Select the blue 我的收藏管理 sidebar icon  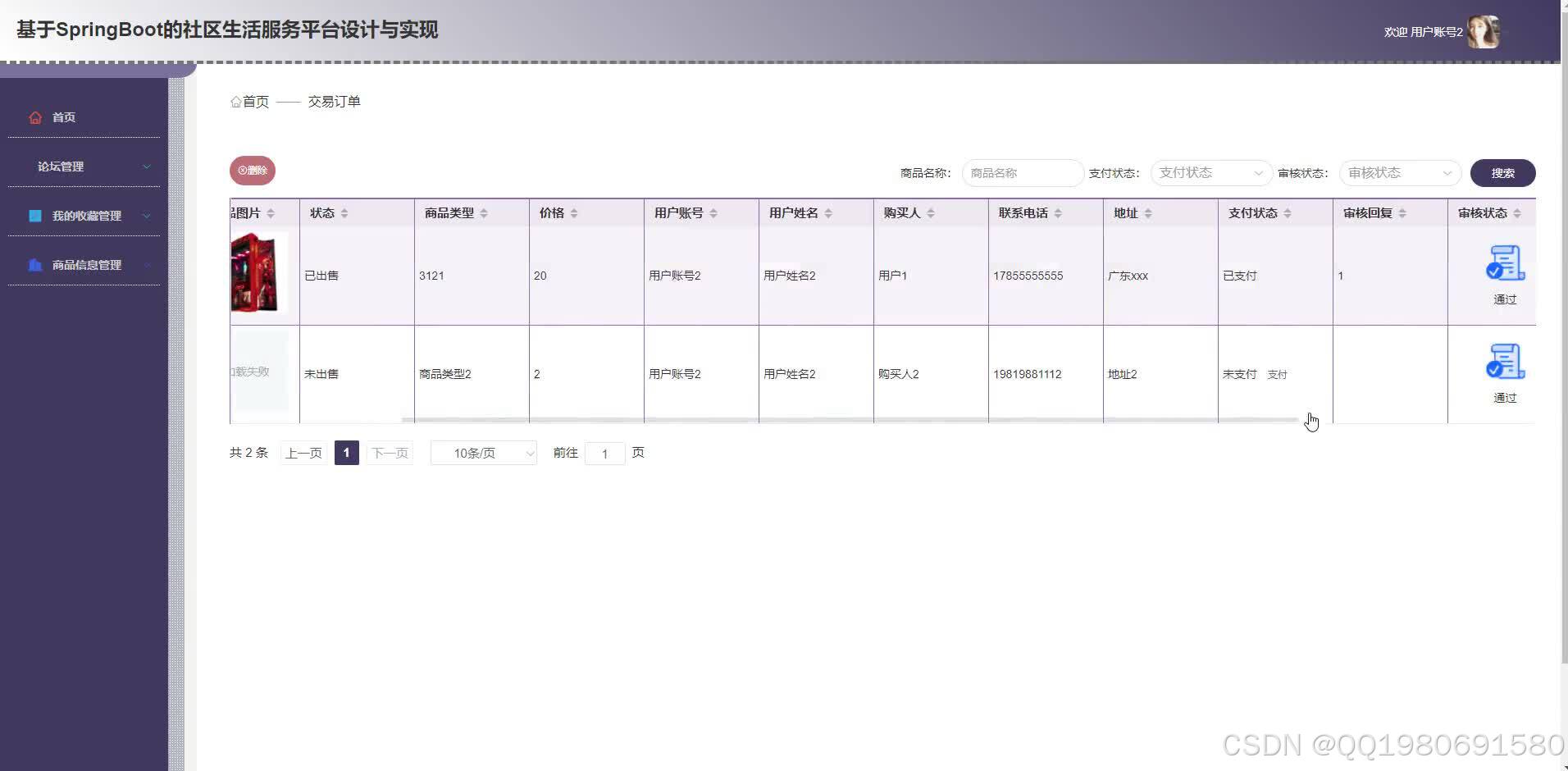point(34,215)
